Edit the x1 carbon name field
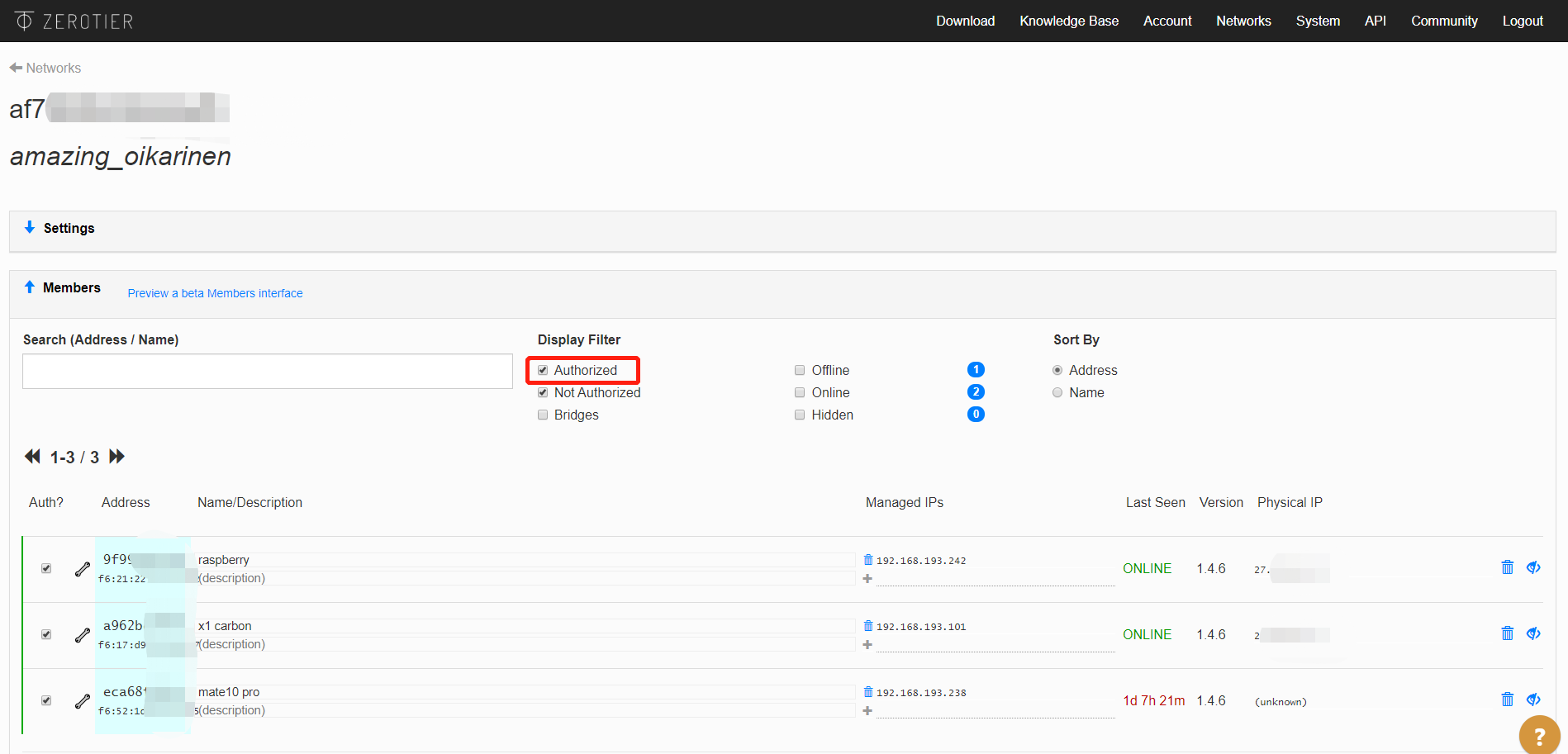 coord(525,626)
